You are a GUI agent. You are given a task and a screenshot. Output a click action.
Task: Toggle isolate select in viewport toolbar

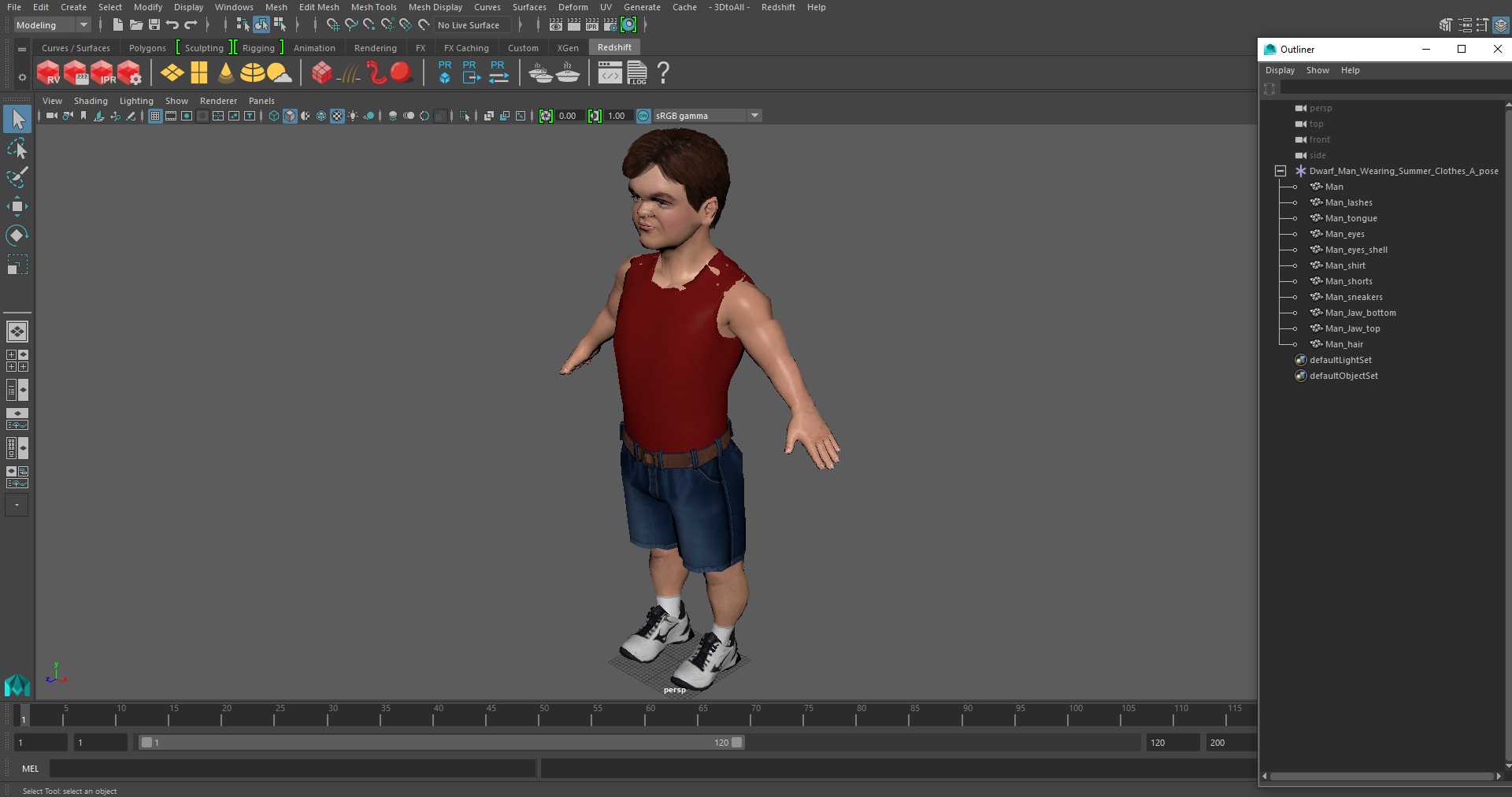point(465,116)
